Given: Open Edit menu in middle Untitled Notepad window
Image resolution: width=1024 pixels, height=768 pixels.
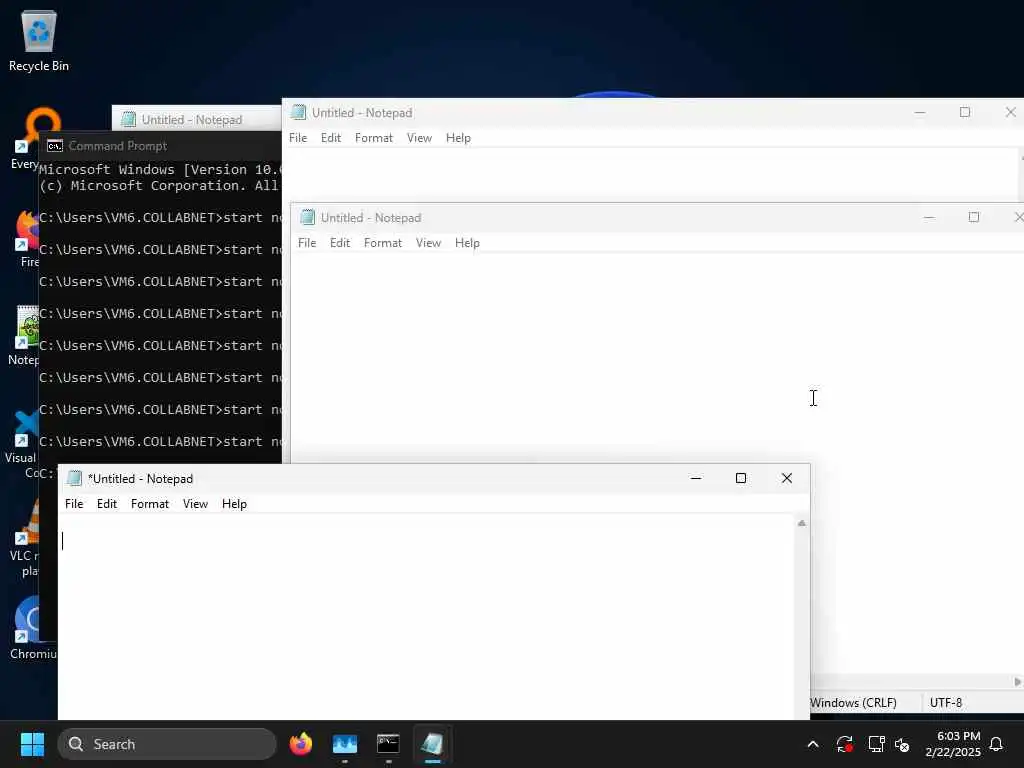Looking at the screenshot, I should (x=340, y=243).
